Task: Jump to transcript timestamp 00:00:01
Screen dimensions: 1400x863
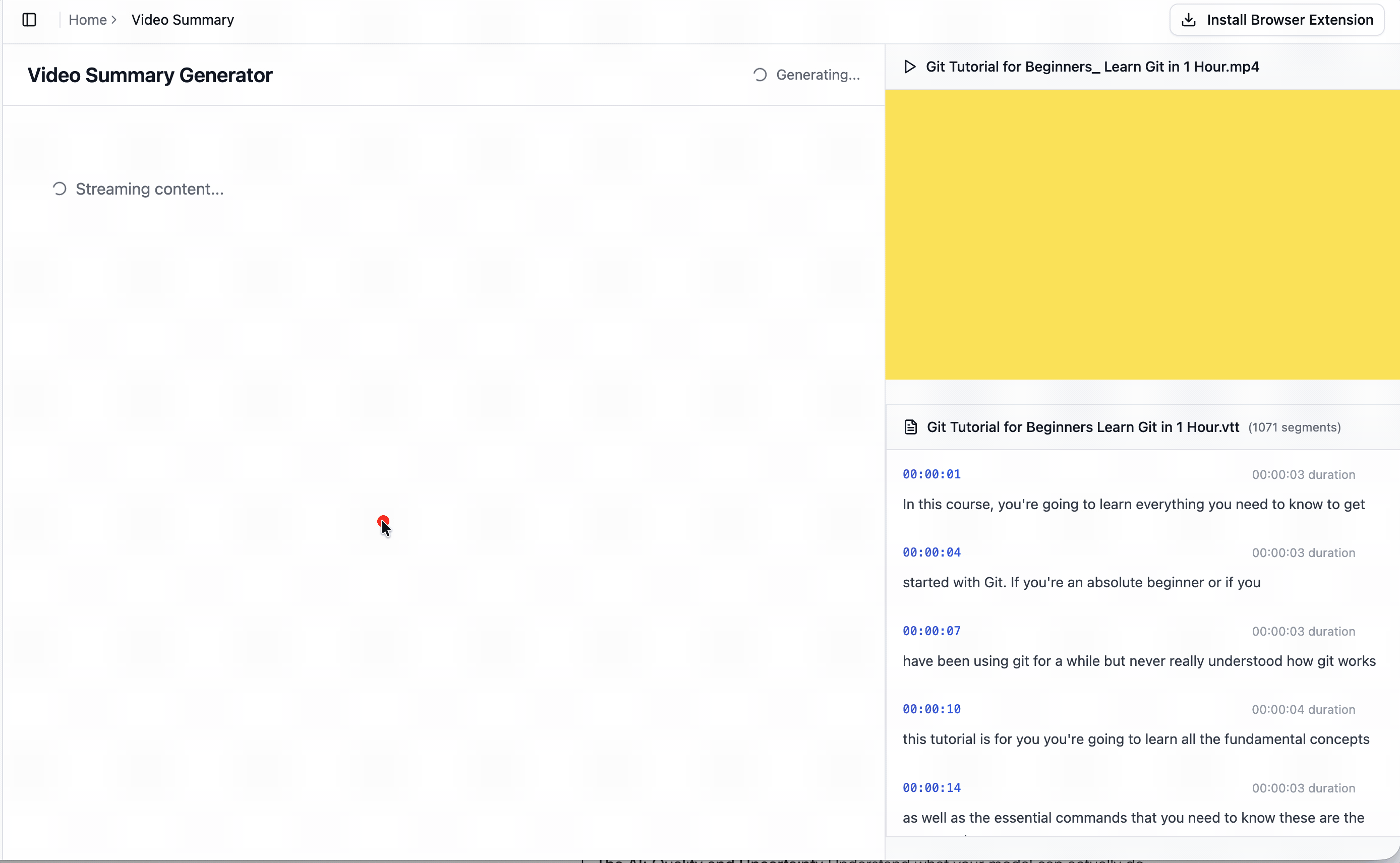Action: click(931, 474)
